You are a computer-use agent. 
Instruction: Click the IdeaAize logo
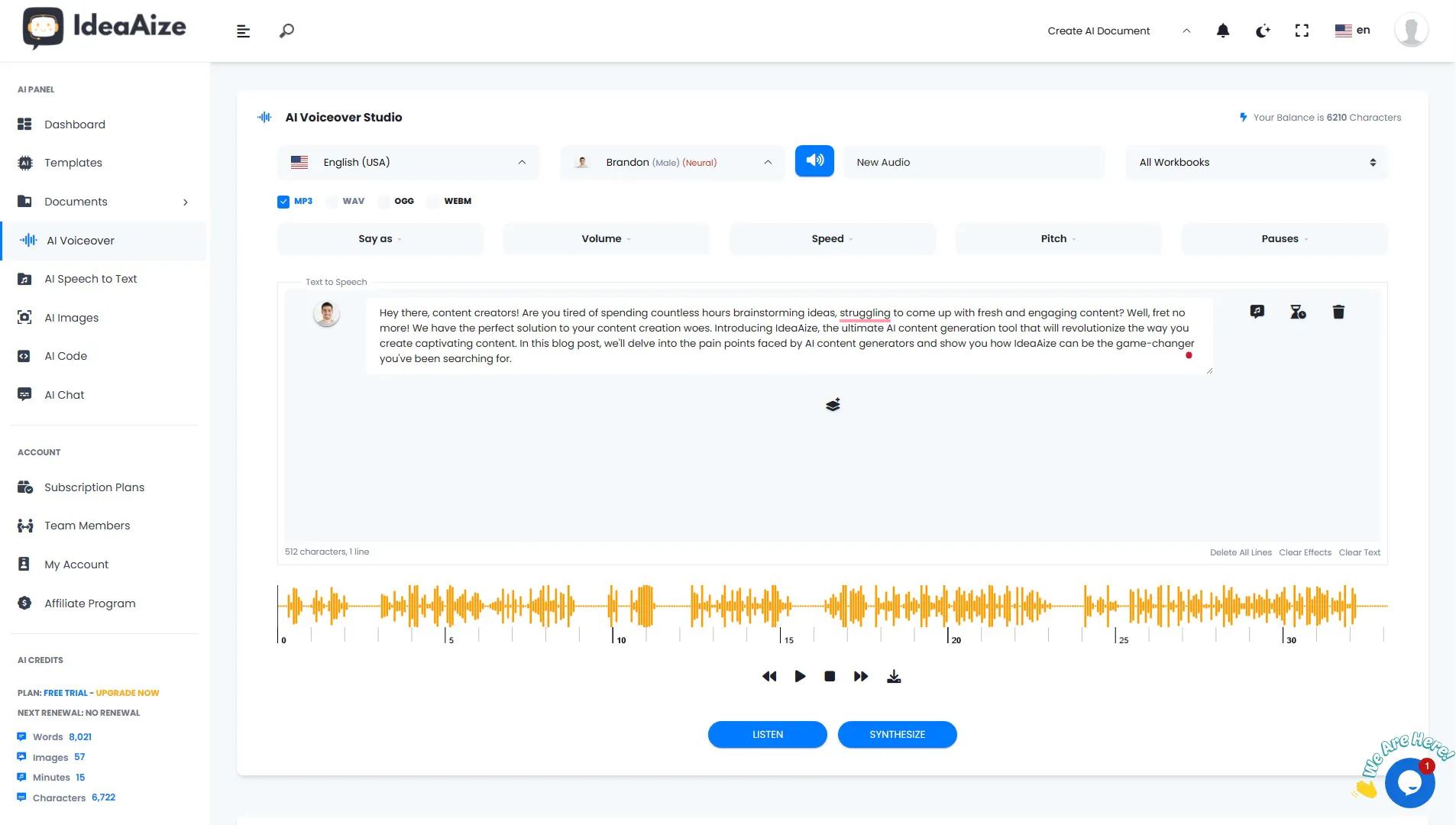pos(105,27)
